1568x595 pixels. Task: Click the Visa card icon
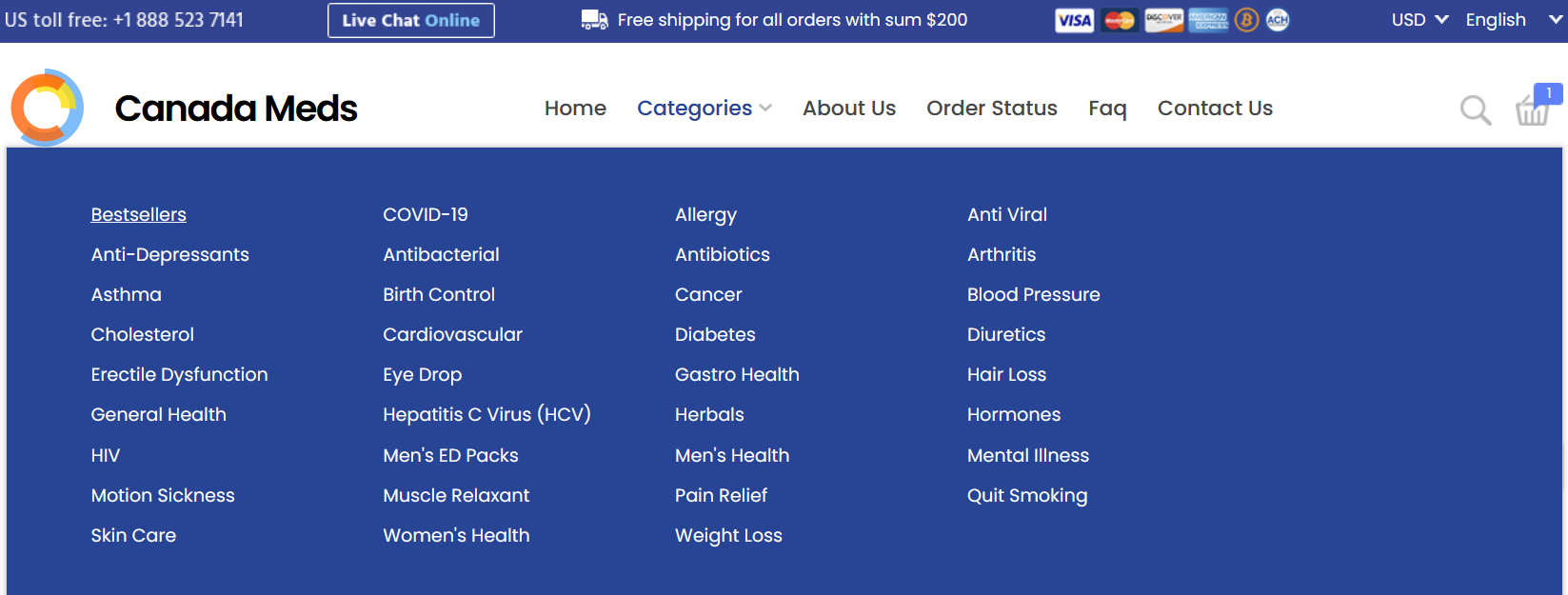click(1074, 20)
